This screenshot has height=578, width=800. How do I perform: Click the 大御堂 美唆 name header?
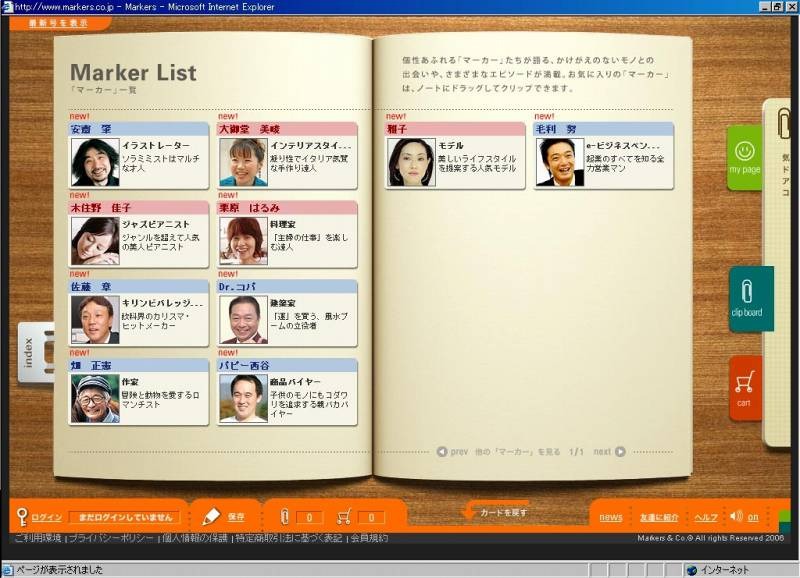click(287, 129)
